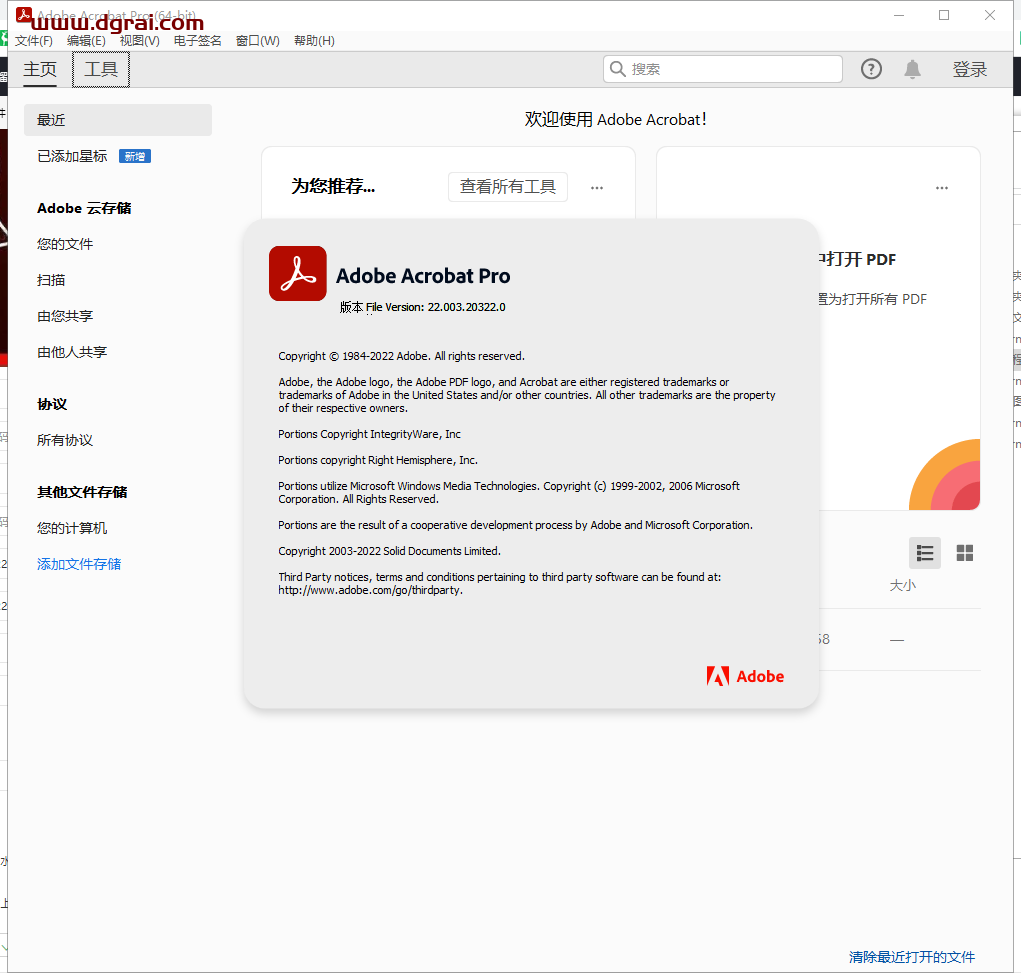This screenshot has width=1021, height=980.
Task: Click the red Adobe logo in dialog
Action: [745, 676]
